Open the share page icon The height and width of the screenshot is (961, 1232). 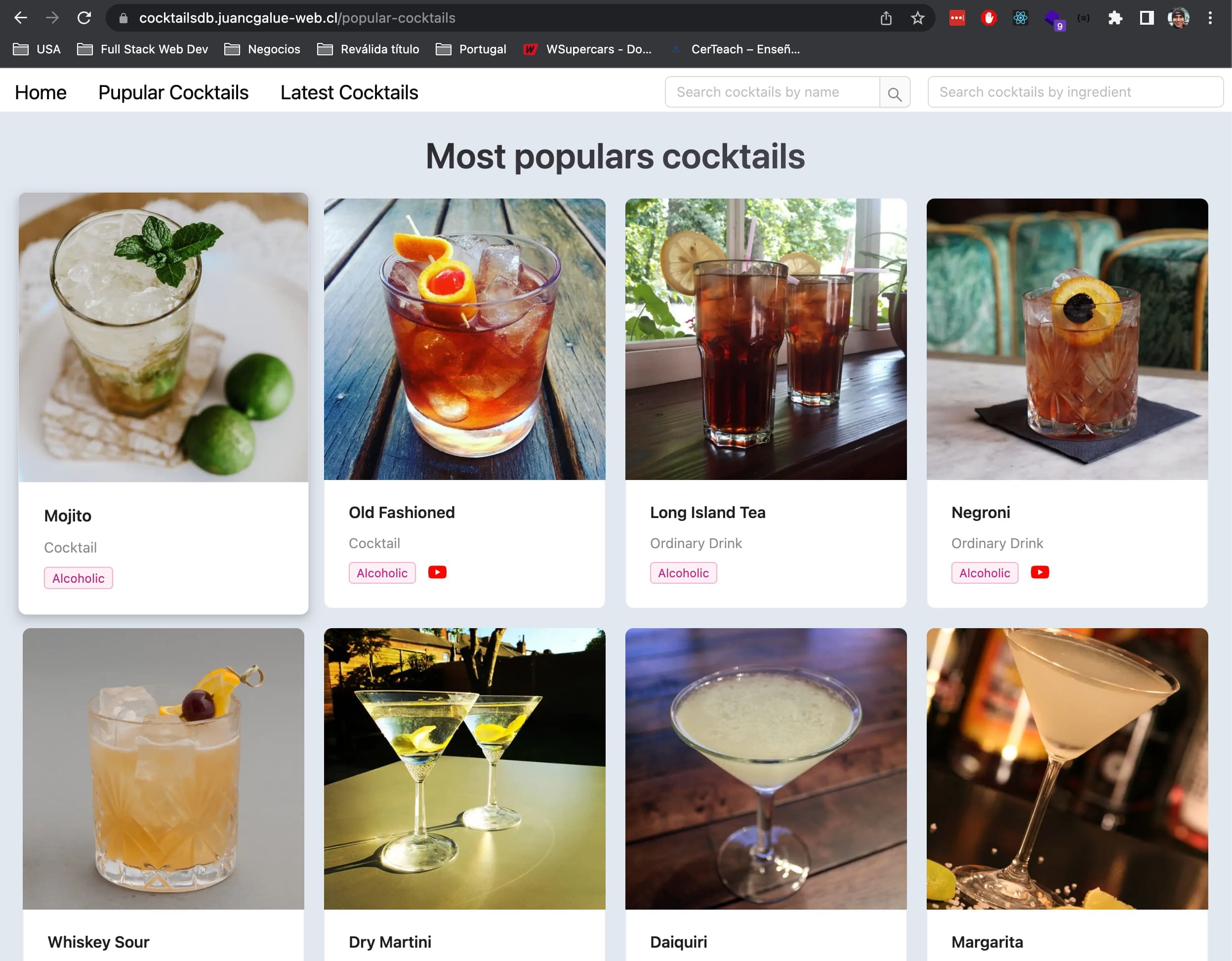[886, 18]
